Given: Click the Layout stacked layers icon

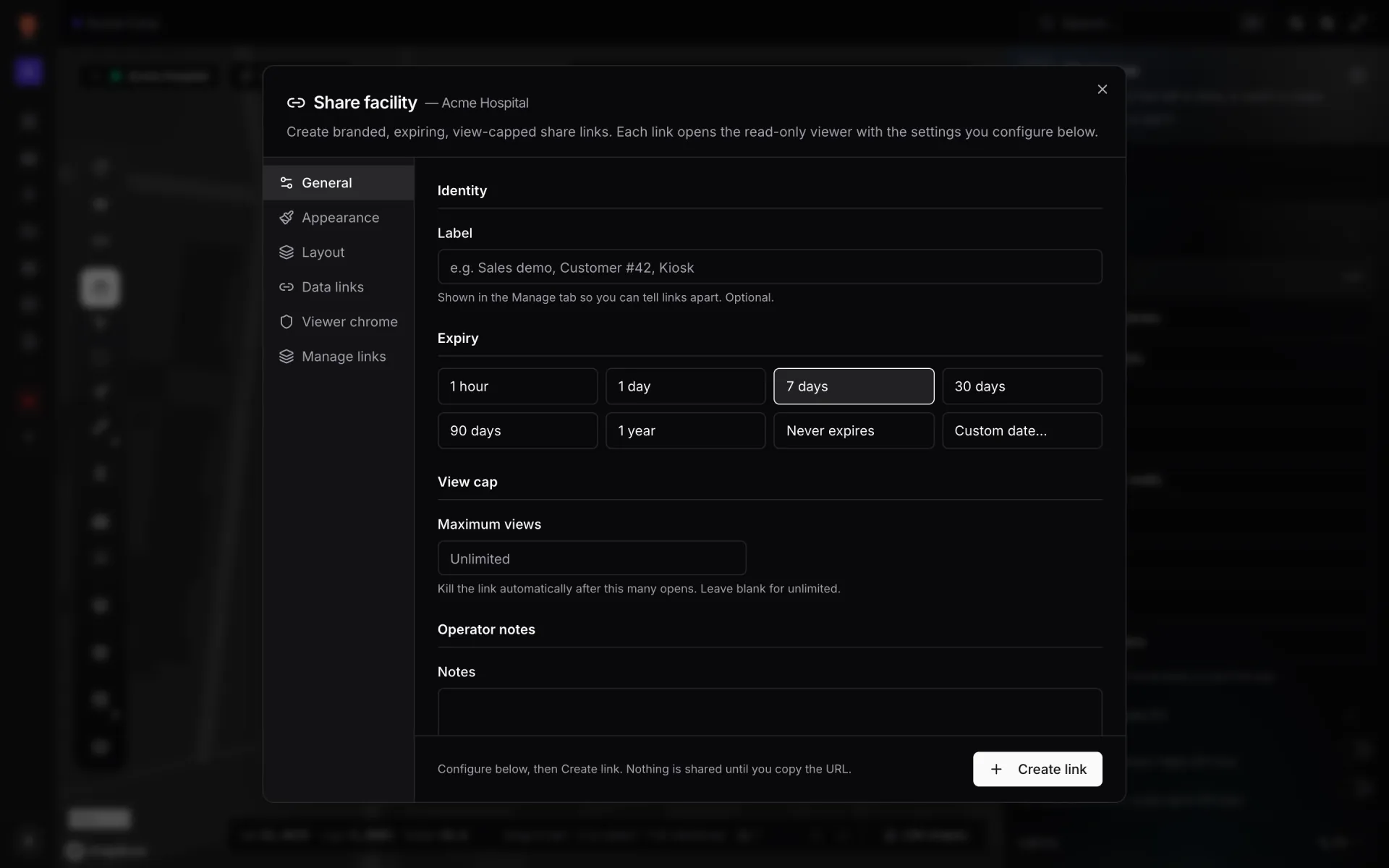Looking at the screenshot, I should pos(286,252).
